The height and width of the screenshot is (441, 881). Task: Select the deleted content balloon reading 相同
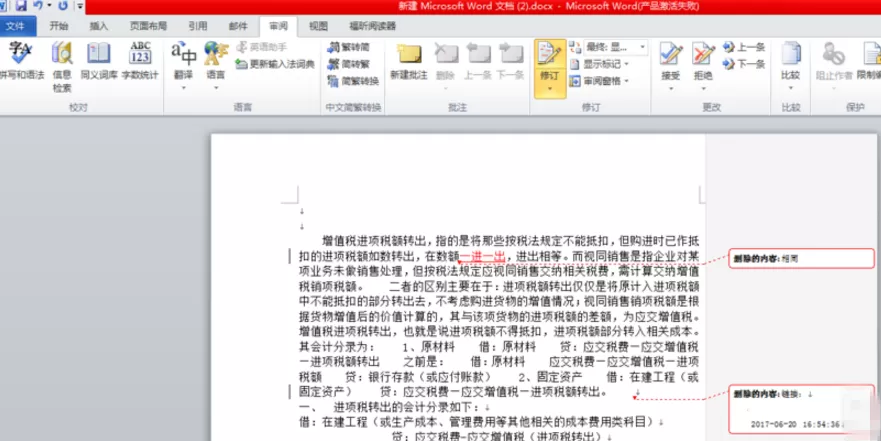801,259
